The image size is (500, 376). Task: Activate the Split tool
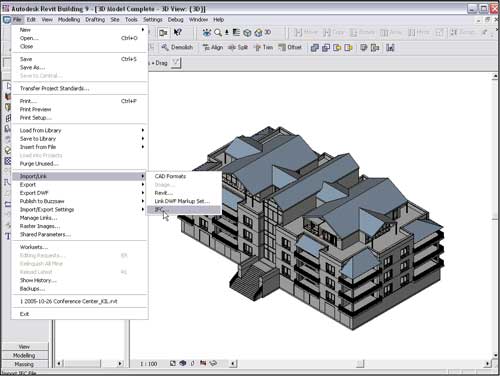[238, 47]
